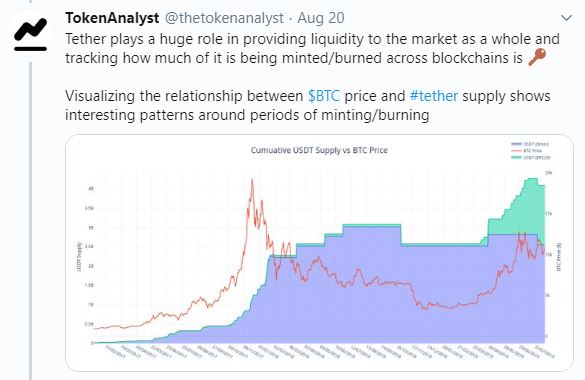Click the TokenAnalyst display name

[112, 18]
